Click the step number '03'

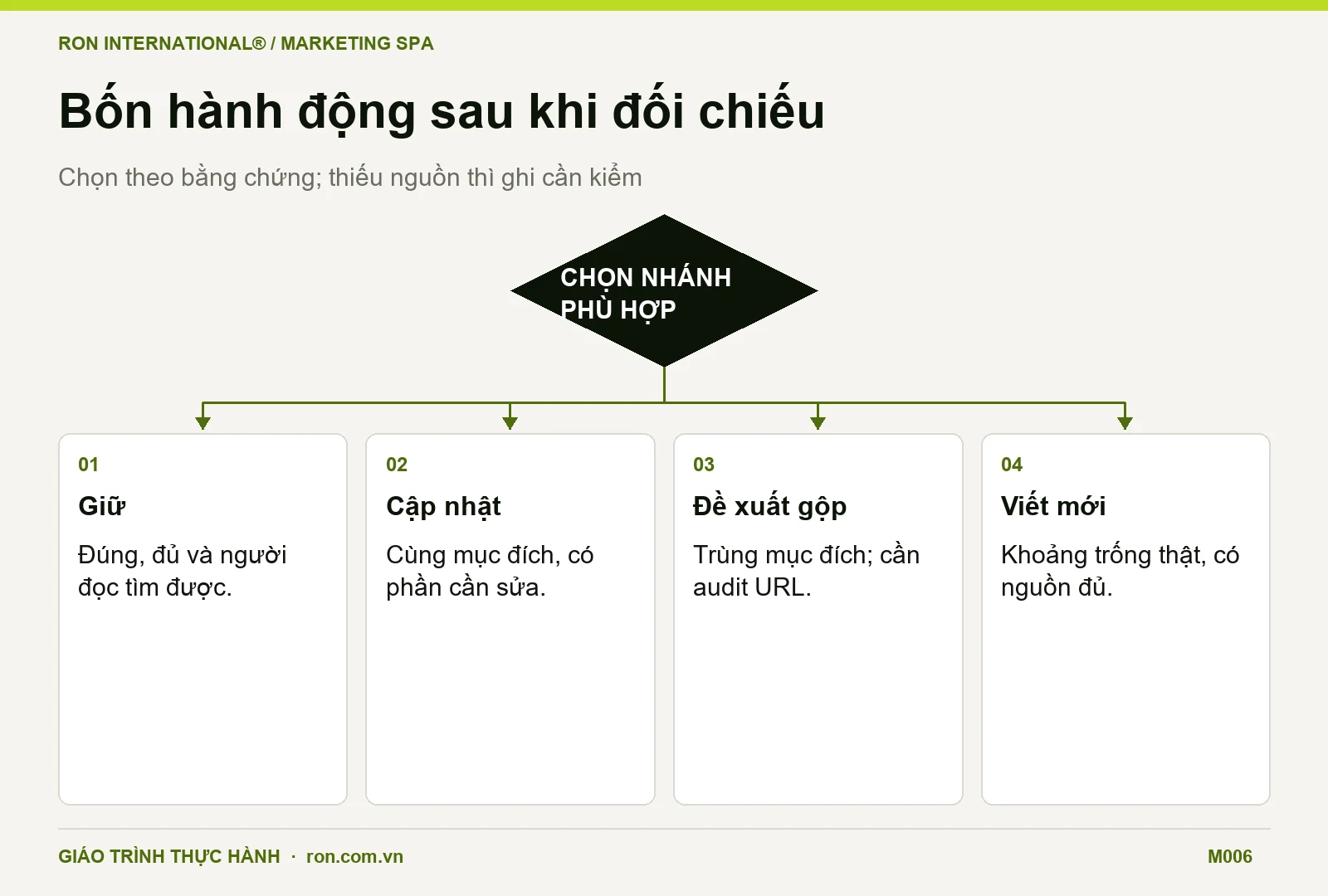click(x=704, y=465)
